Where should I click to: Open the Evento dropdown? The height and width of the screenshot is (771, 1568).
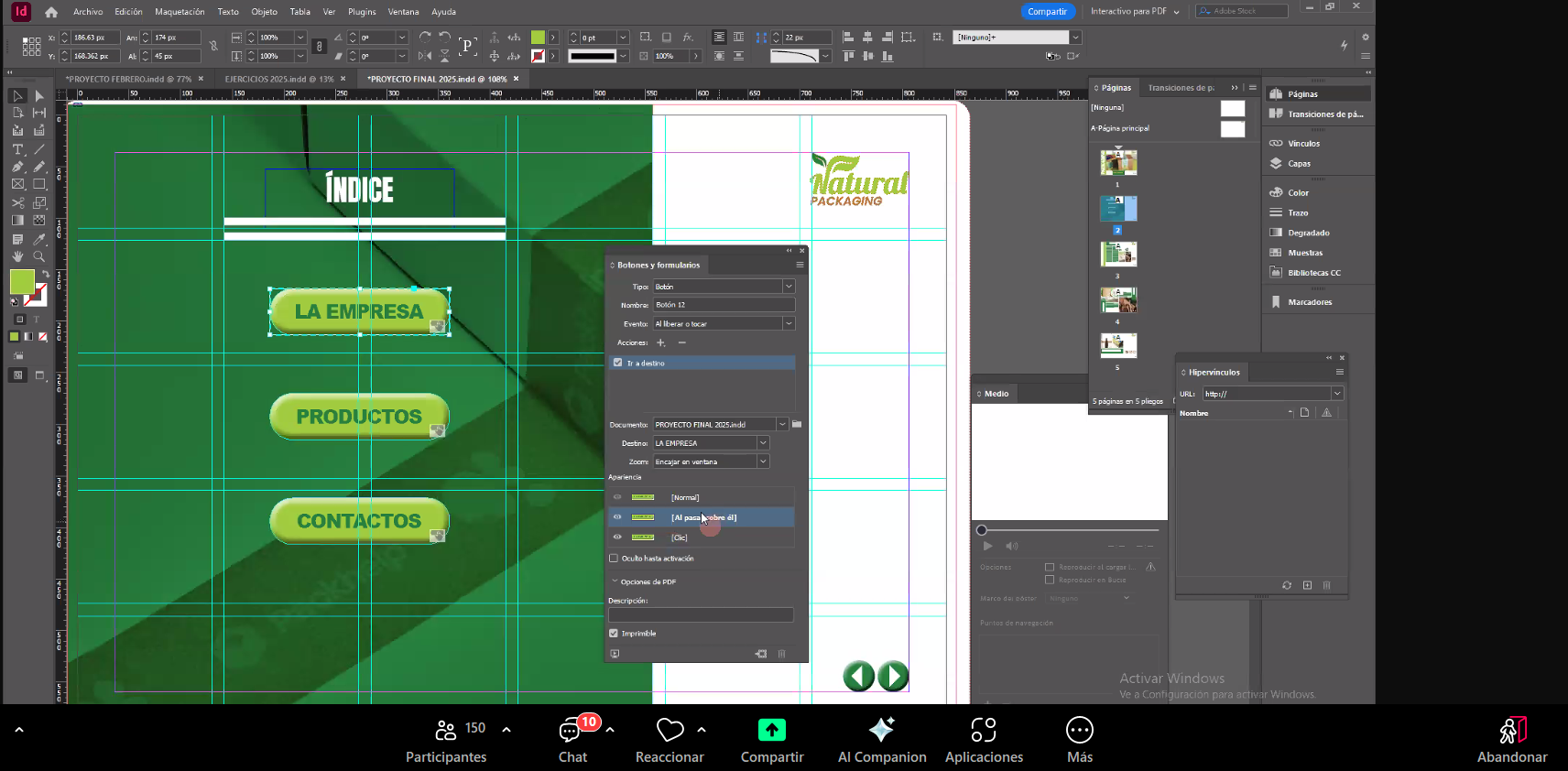click(788, 323)
